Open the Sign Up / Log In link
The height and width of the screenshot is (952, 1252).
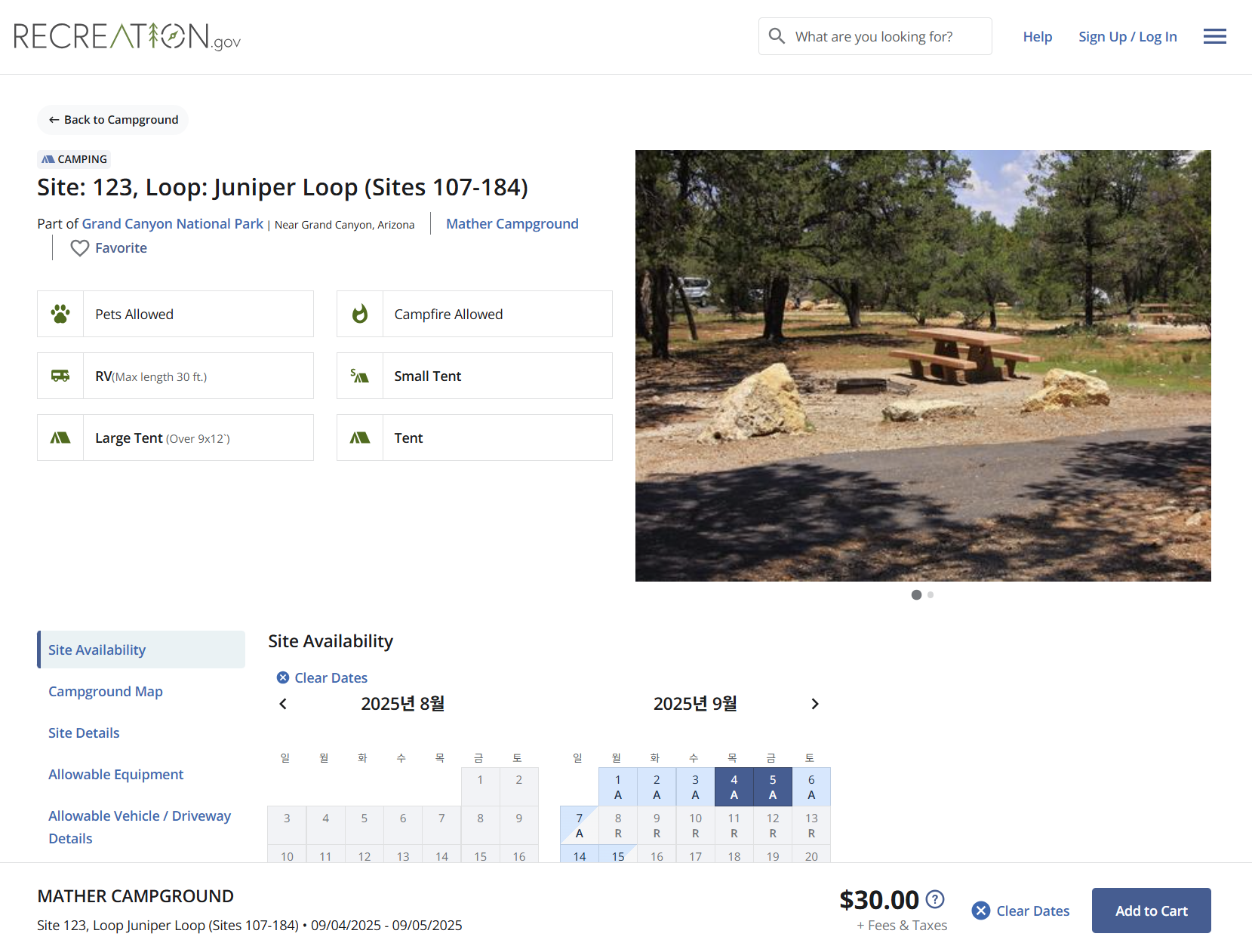1127,36
